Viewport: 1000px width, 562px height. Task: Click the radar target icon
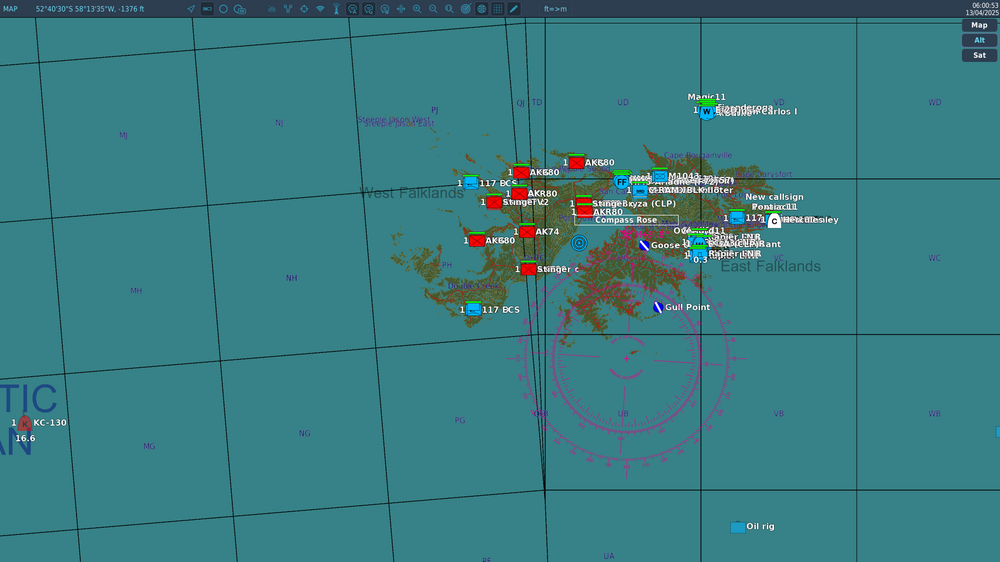[466, 9]
